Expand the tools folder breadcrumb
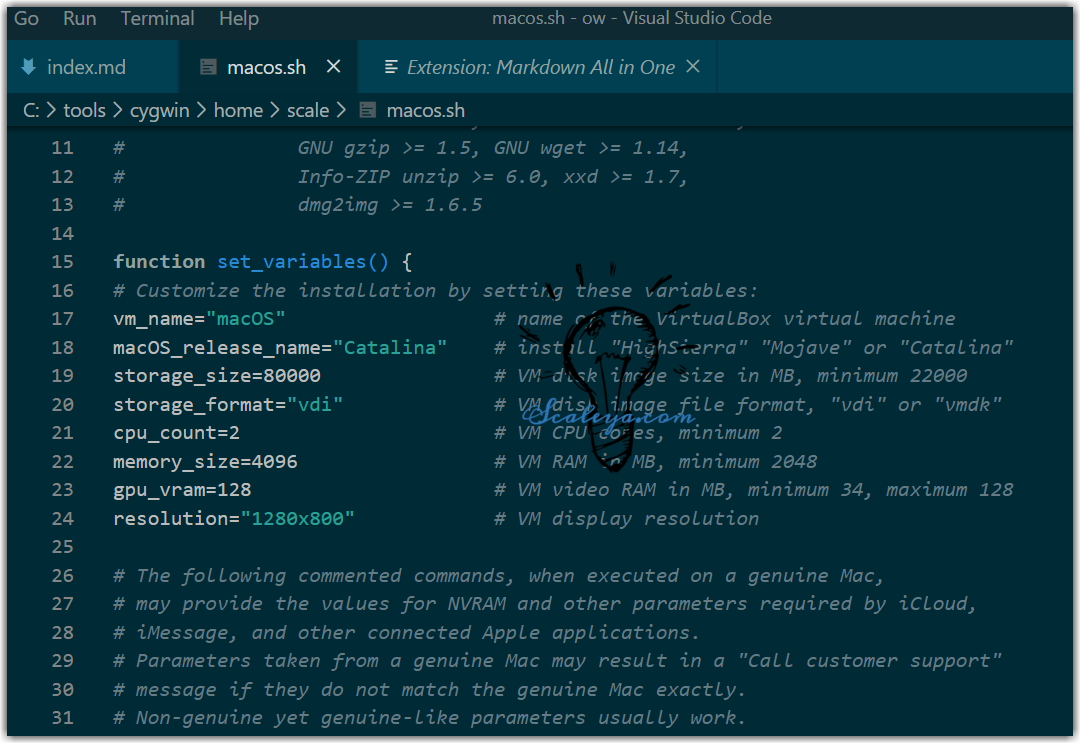 (84, 110)
